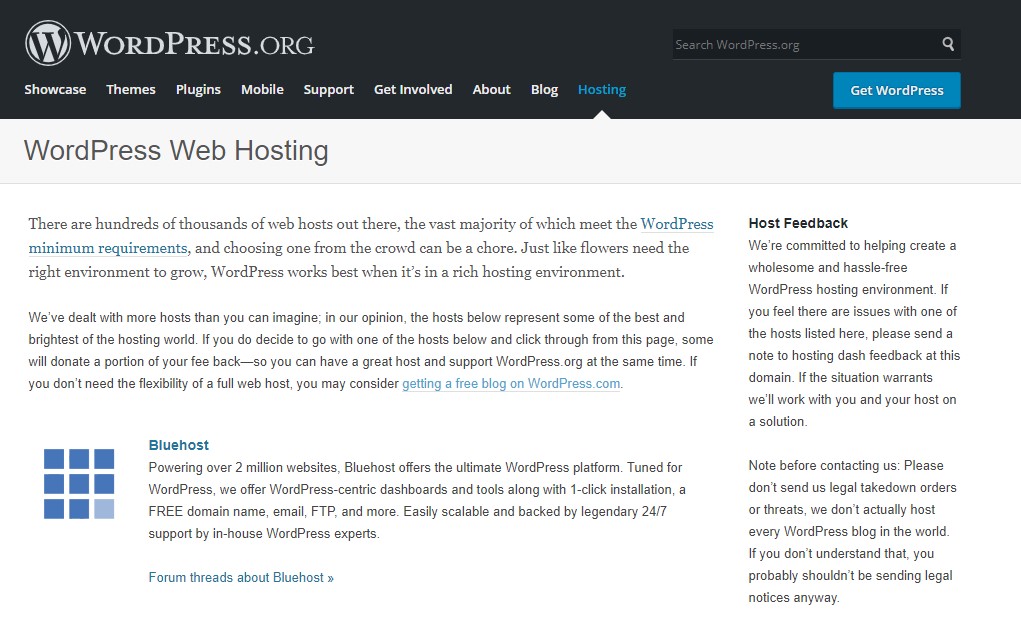This screenshot has height=623, width=1021.
Task: Open the Showcase menu item
Action: click(55, 89)
